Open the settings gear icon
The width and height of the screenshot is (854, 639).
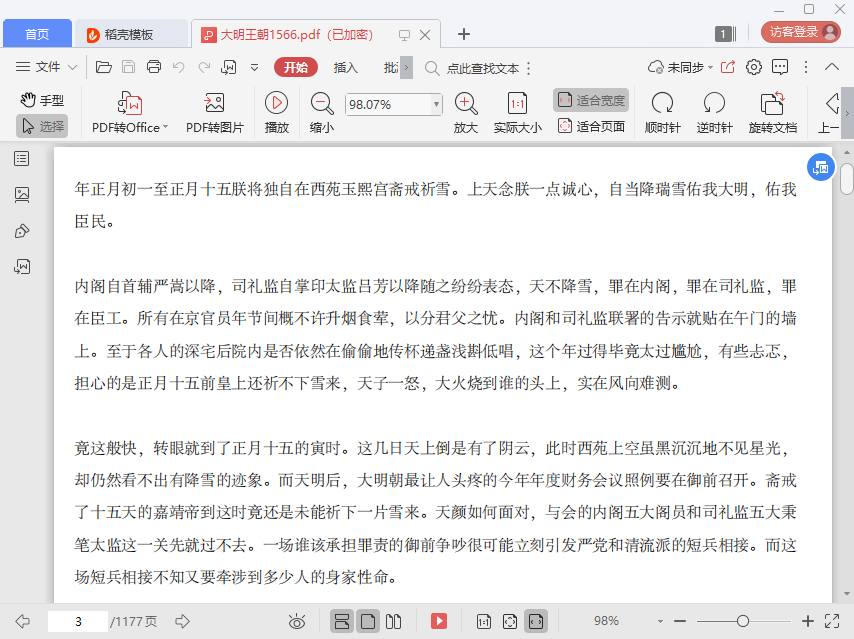tap(754, 67)
